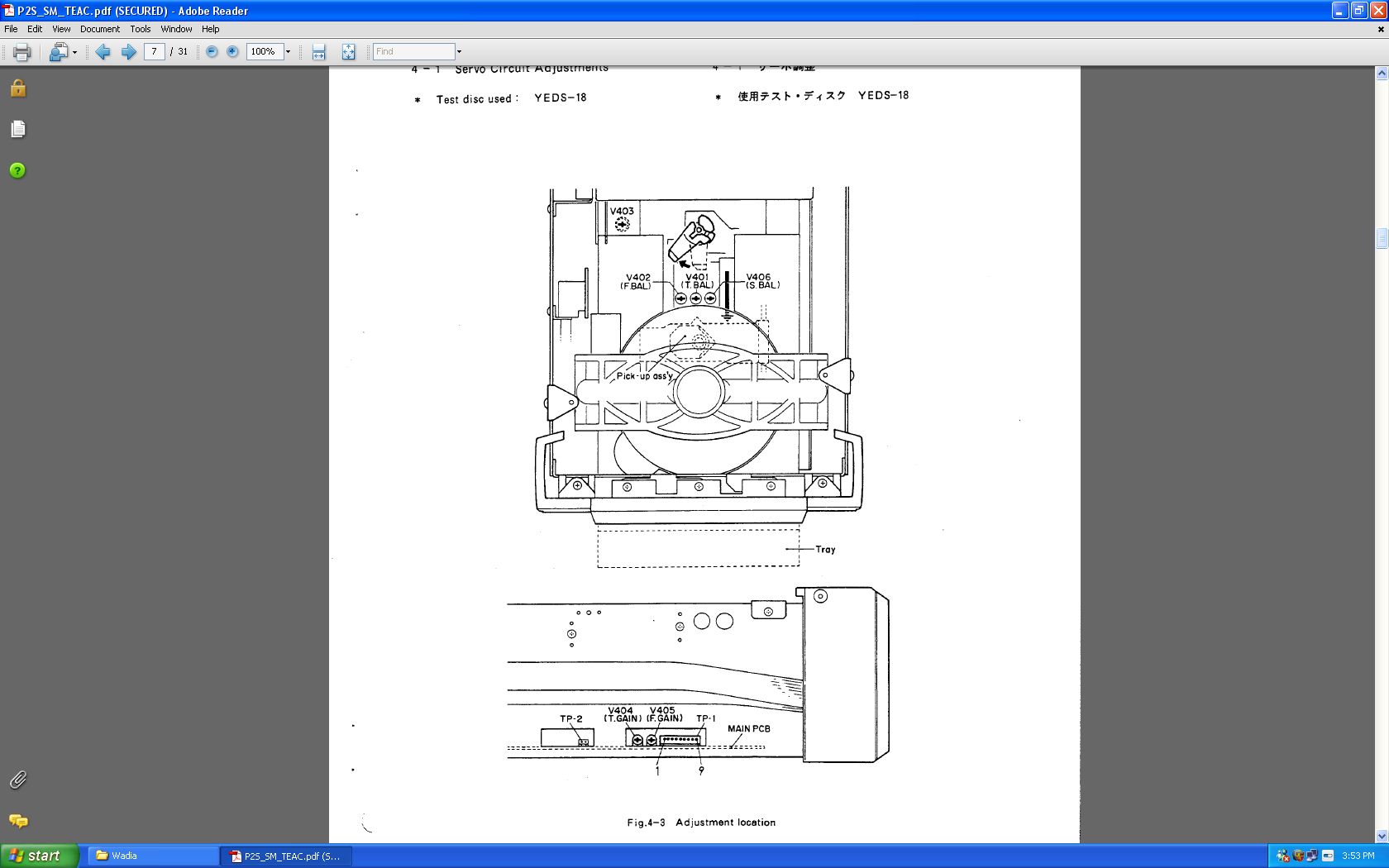Open the zoom level dropdown arrow

288,51
